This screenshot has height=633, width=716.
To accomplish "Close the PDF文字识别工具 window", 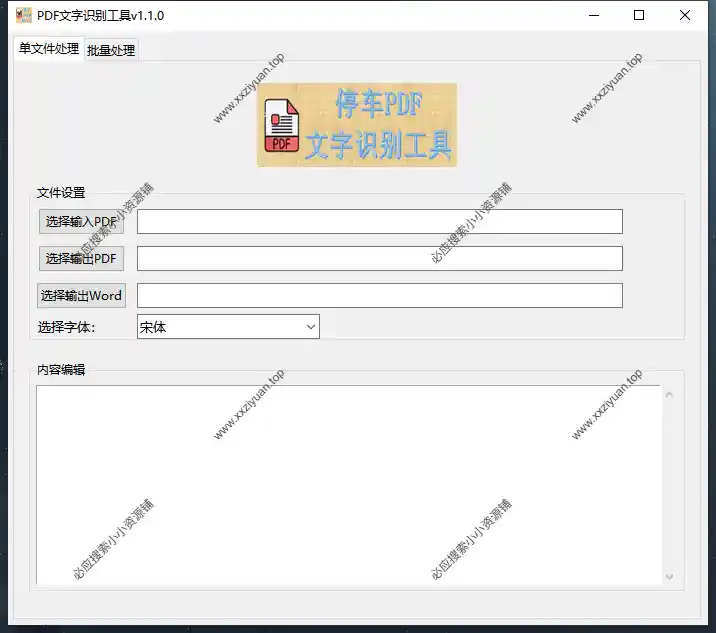I will (x=685, y=15).
